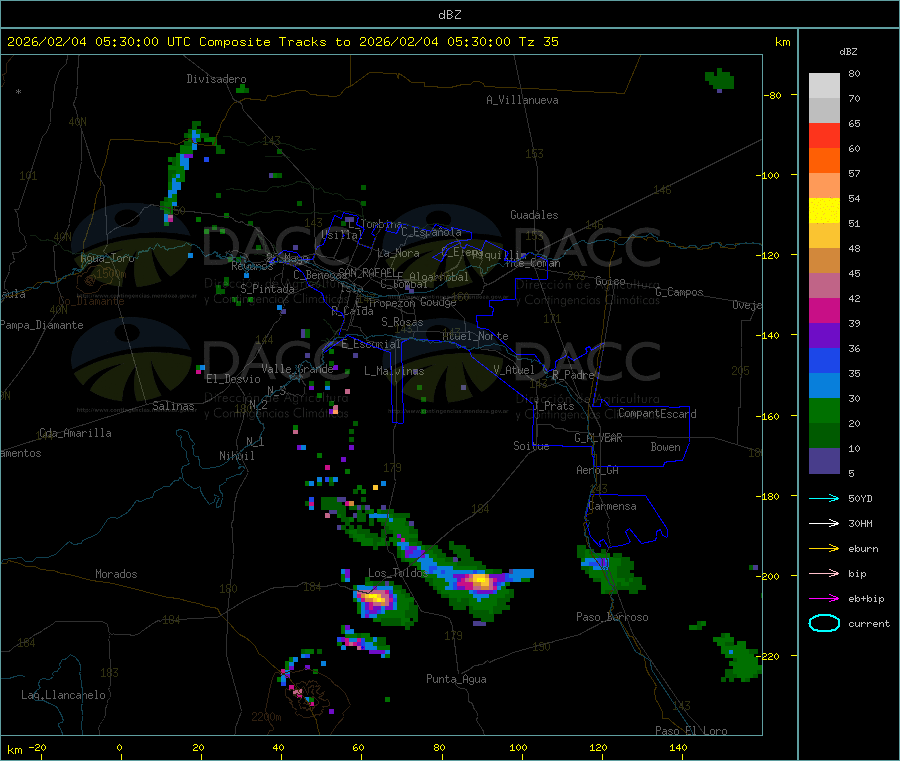Click the timestamp header 2026/02/04 05:30:00 UTC
This screenshot has height=761, width=900.
[99, 42]
